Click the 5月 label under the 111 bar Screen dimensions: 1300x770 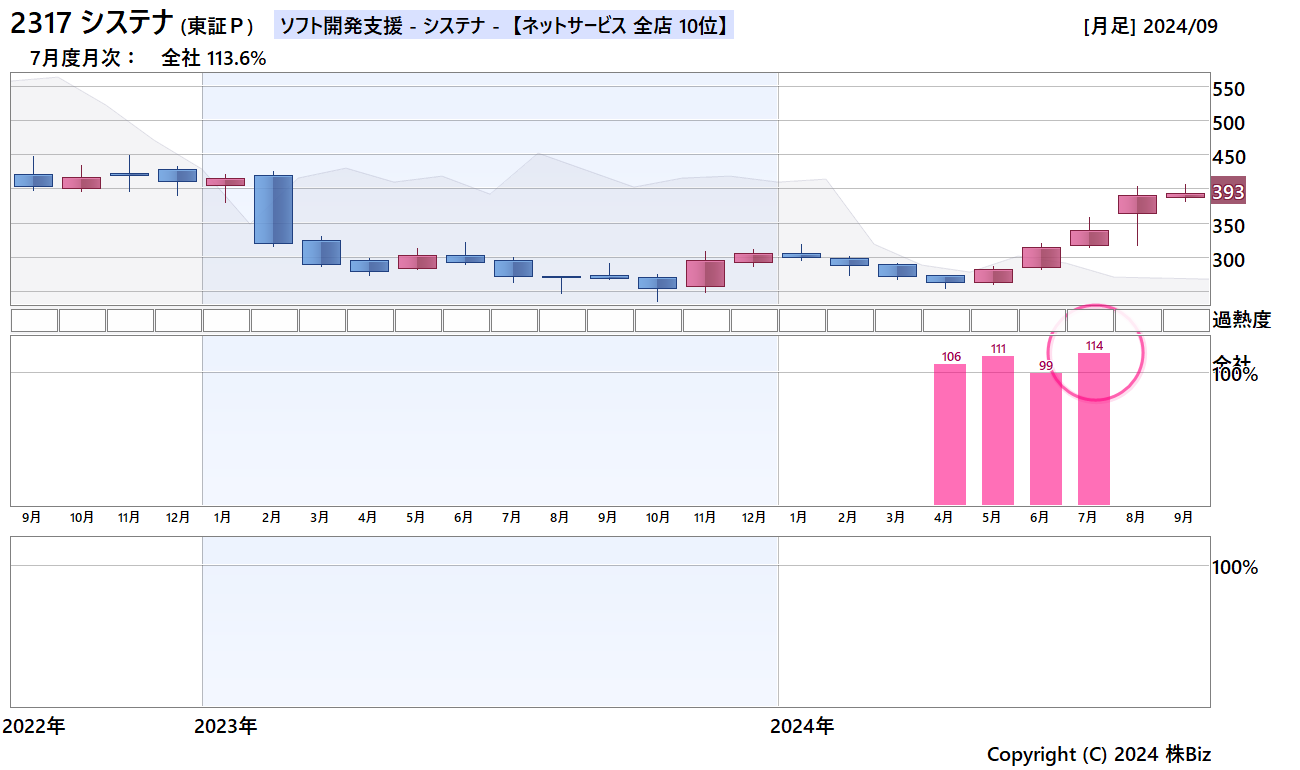click(991, 517)
